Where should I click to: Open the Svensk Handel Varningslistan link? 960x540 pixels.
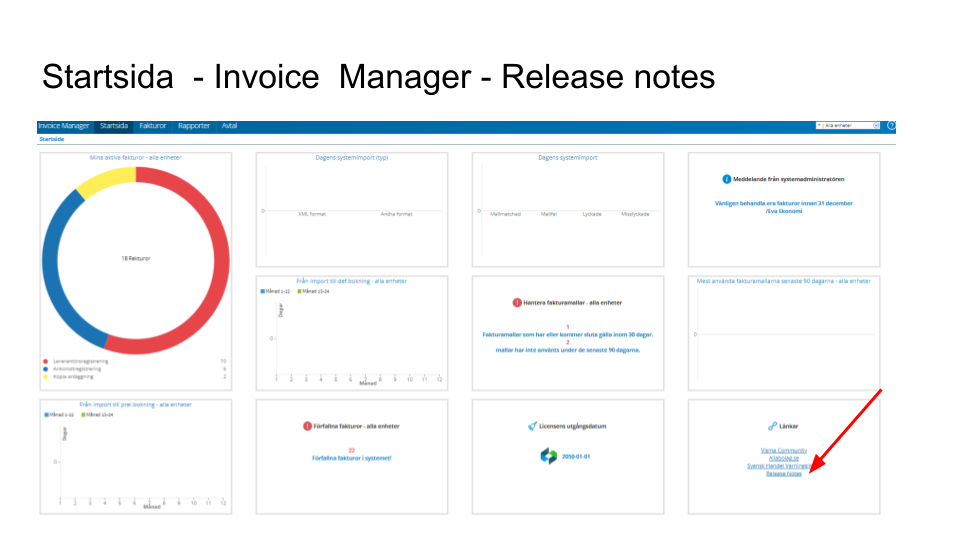pos(779,466)
